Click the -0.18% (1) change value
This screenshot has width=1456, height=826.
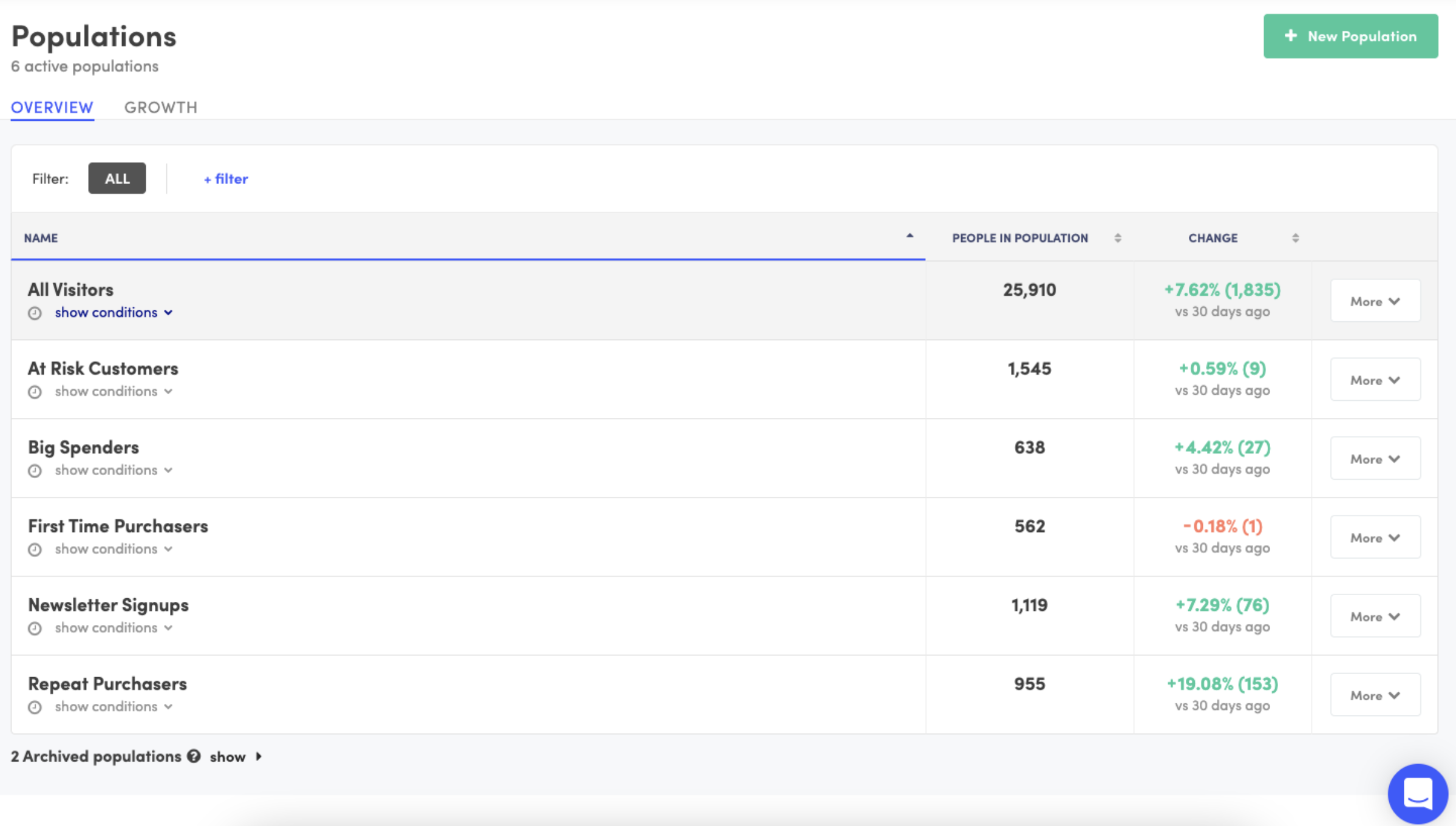pos(1222,526)
